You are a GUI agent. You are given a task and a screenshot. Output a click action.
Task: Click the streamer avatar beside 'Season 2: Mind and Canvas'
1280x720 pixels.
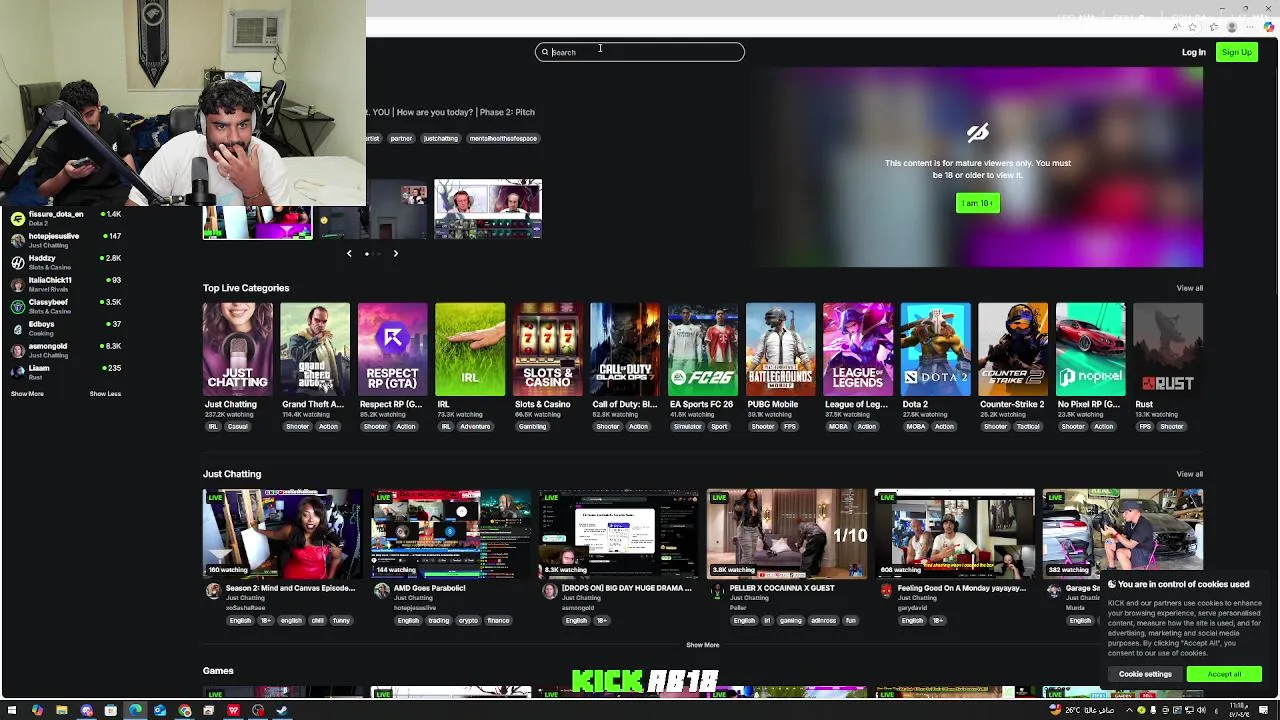(x=213, y=591)
